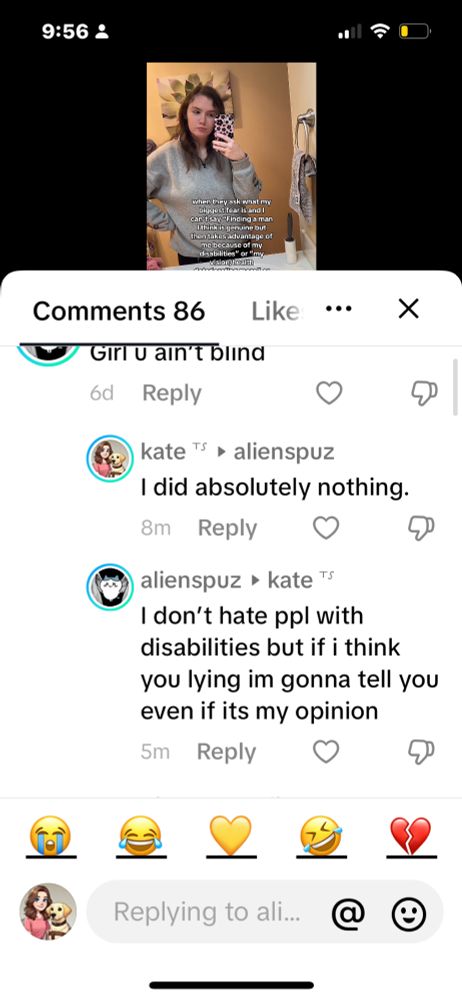
Task: Insert the tears of joy emoji
Action: click(140, 835)
